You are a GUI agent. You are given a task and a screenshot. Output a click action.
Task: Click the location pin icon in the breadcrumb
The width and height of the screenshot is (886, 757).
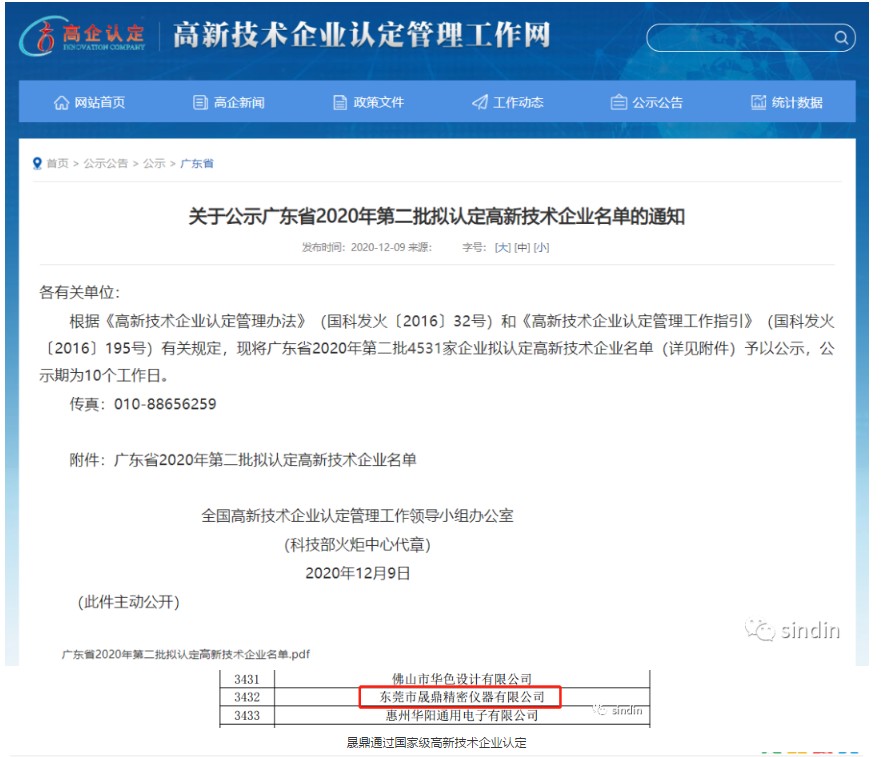[x=37, y=164]
